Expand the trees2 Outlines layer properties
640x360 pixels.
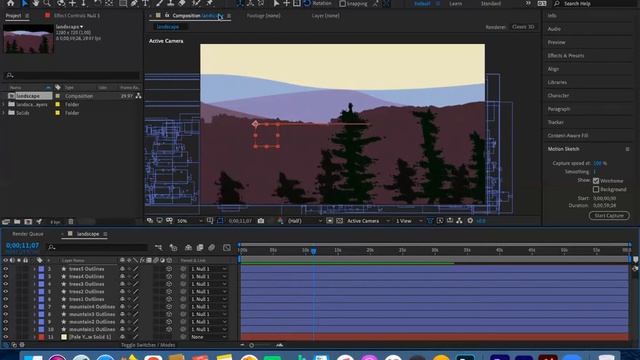pos(34,291)
